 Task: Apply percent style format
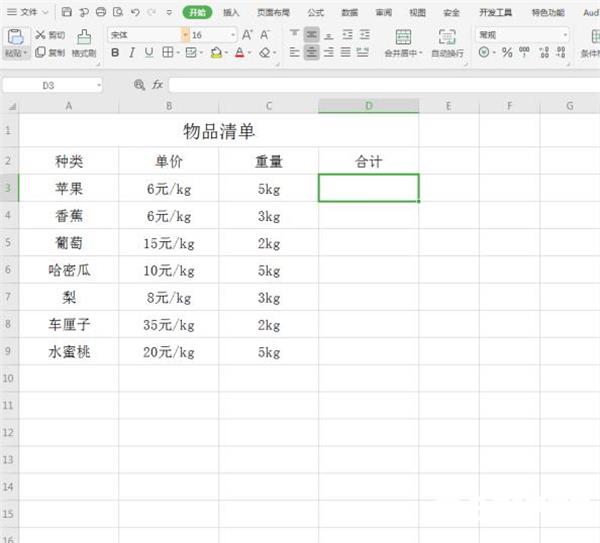click(x=507, y=52)
